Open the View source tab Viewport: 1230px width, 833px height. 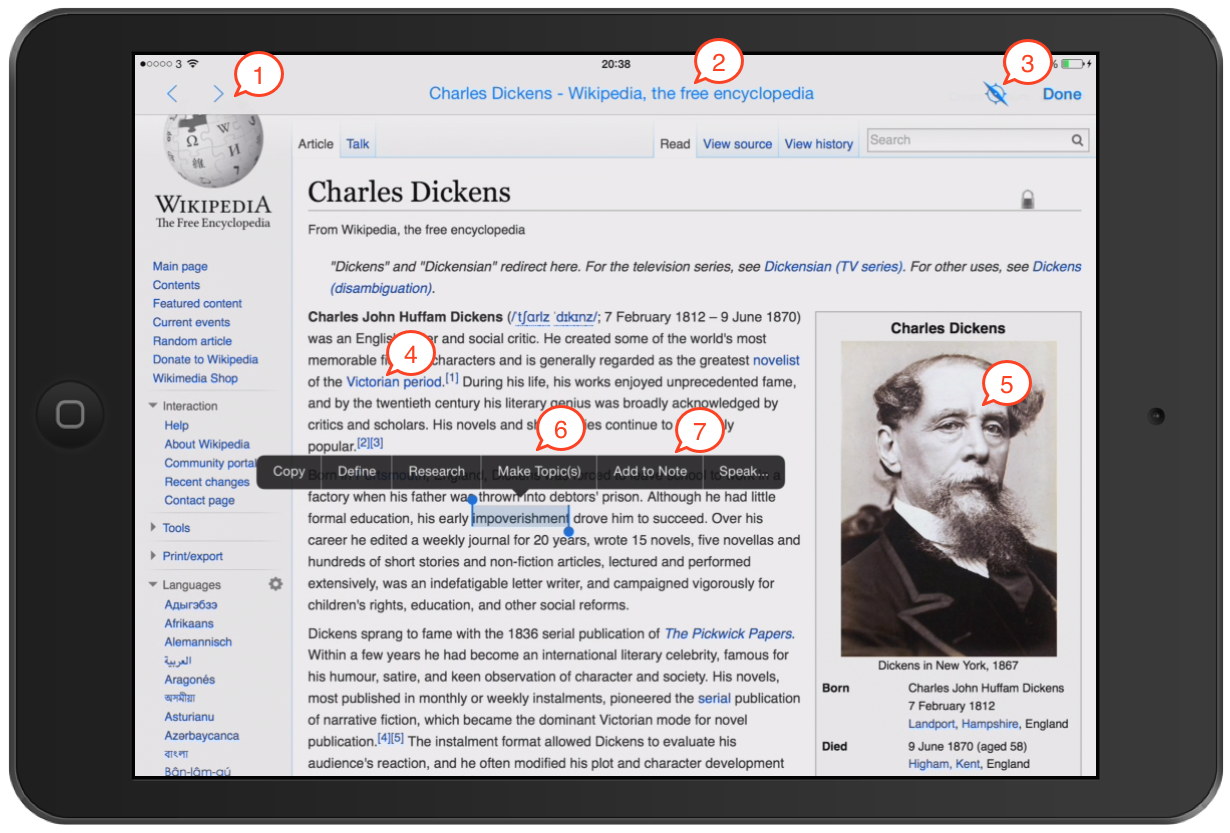tap(737, 144)
